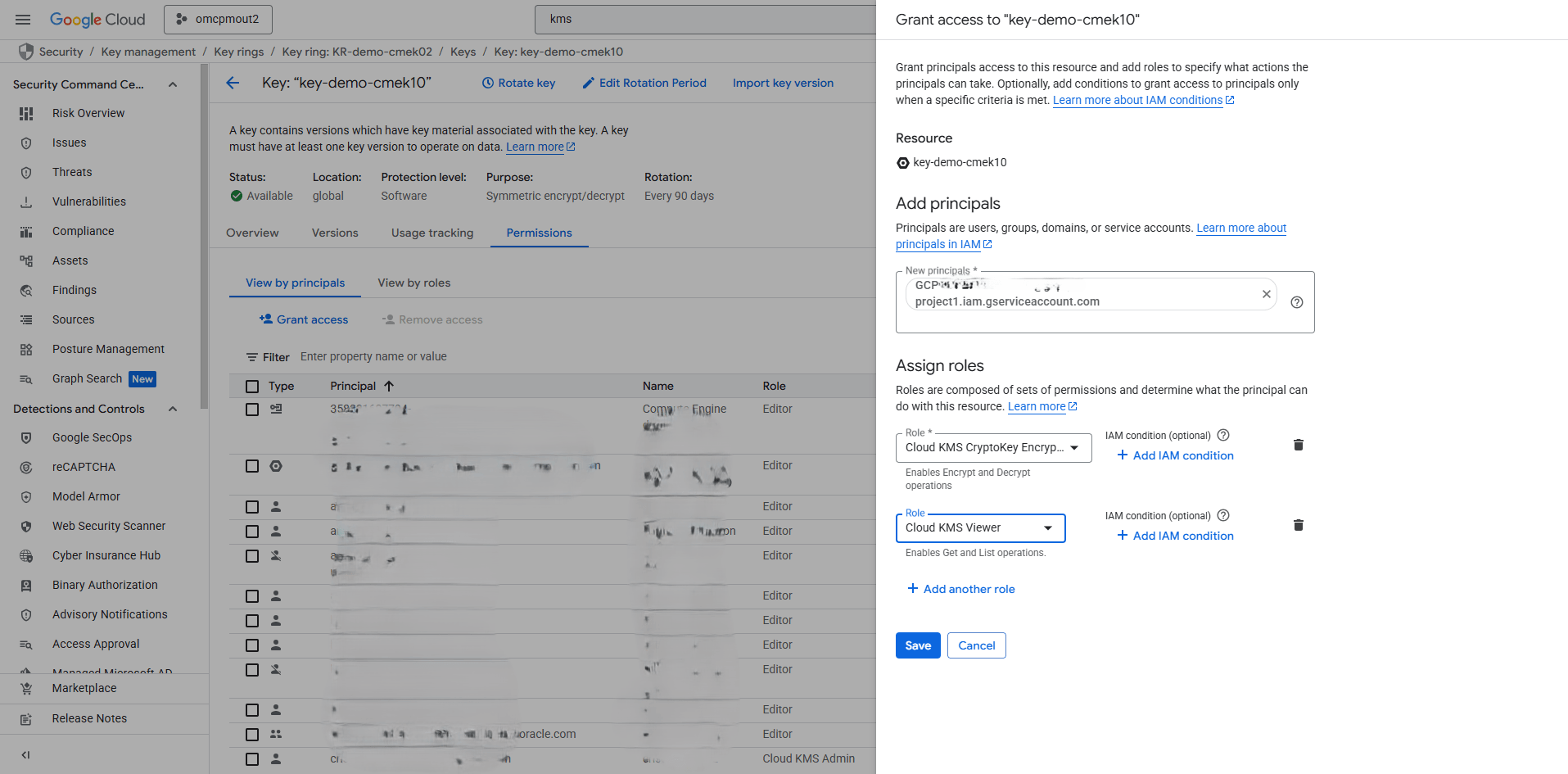Select the Risk Overview sidebar icon
Viewport: 1568px width, 774px height.
click(26, 113)
